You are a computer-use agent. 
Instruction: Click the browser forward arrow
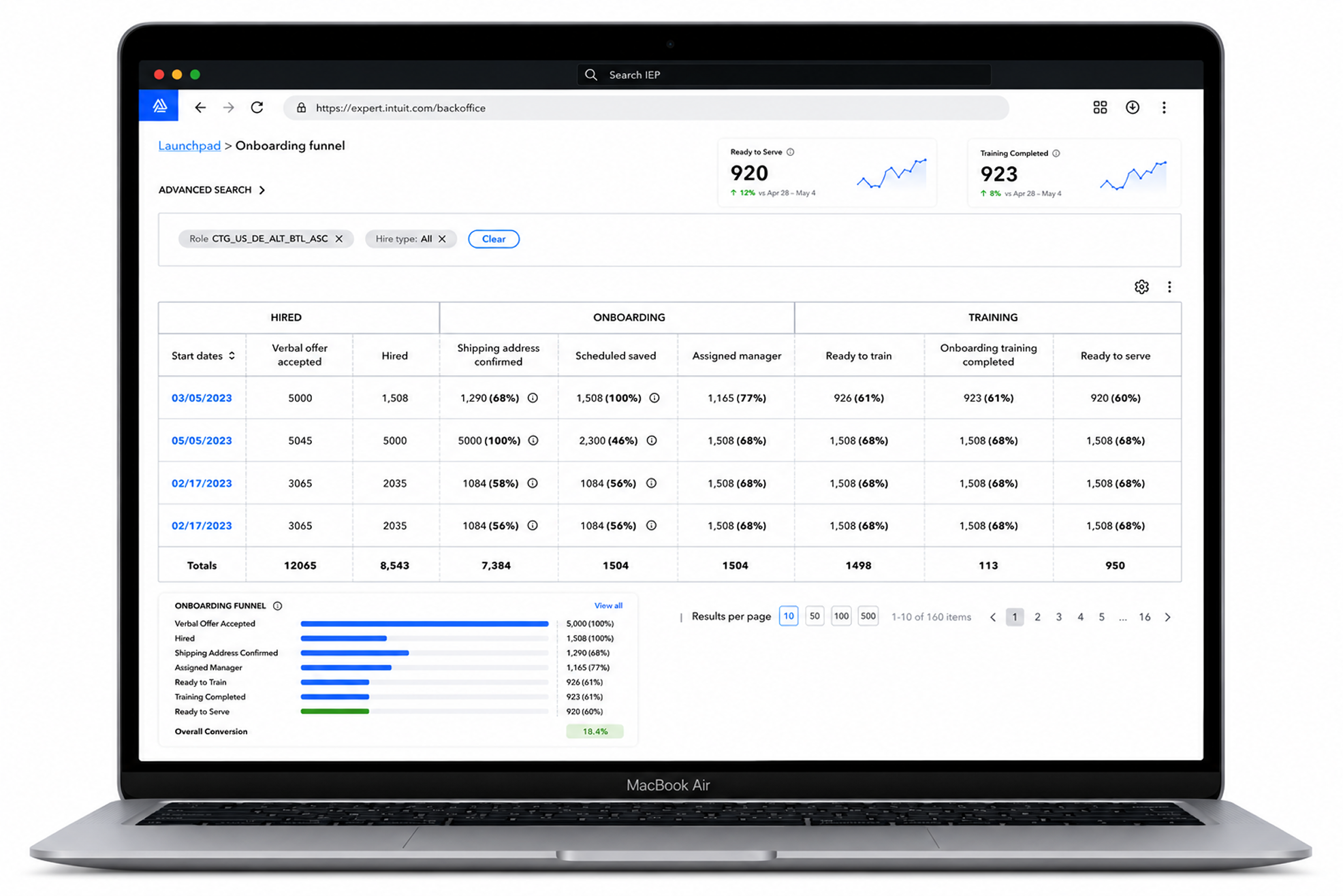(229, 108)
